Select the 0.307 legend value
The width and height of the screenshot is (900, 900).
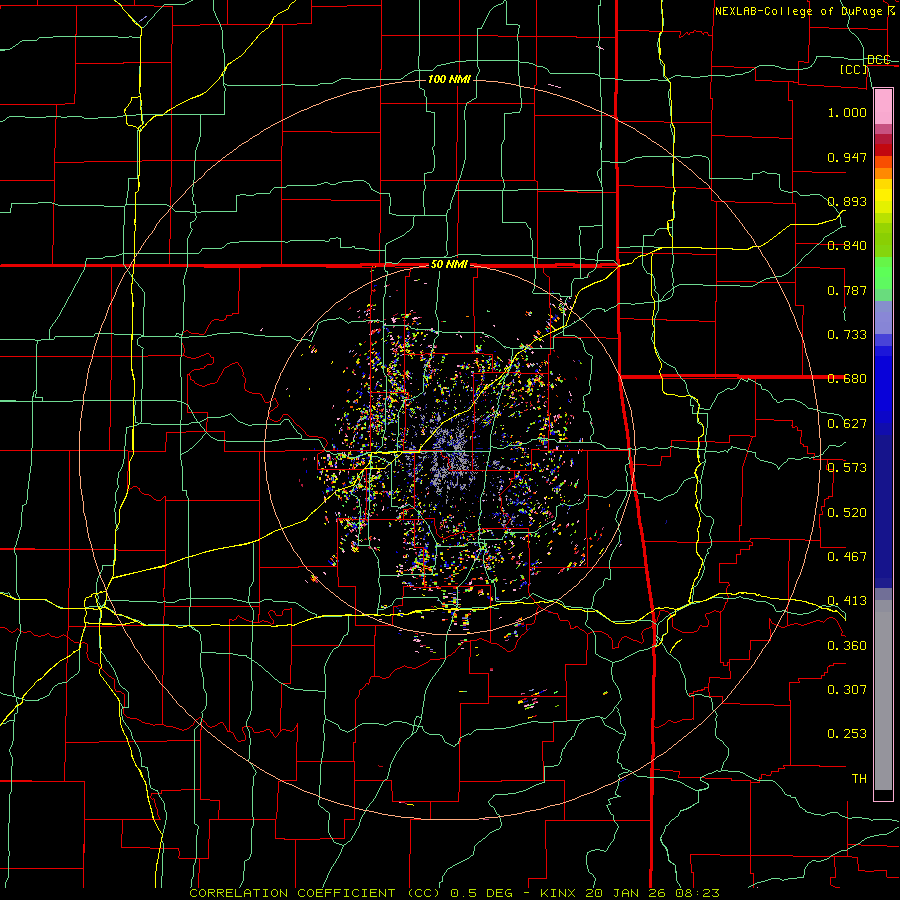tap(847, 690)
